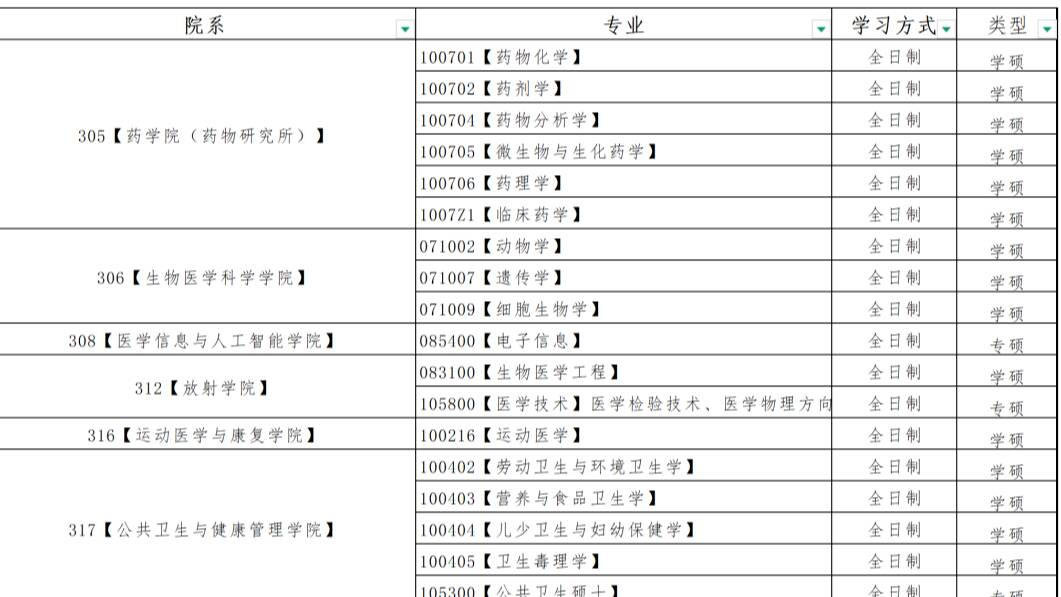
Task: Click 学硕 in the 动物学 row
Action: (x=1007, y=250)
